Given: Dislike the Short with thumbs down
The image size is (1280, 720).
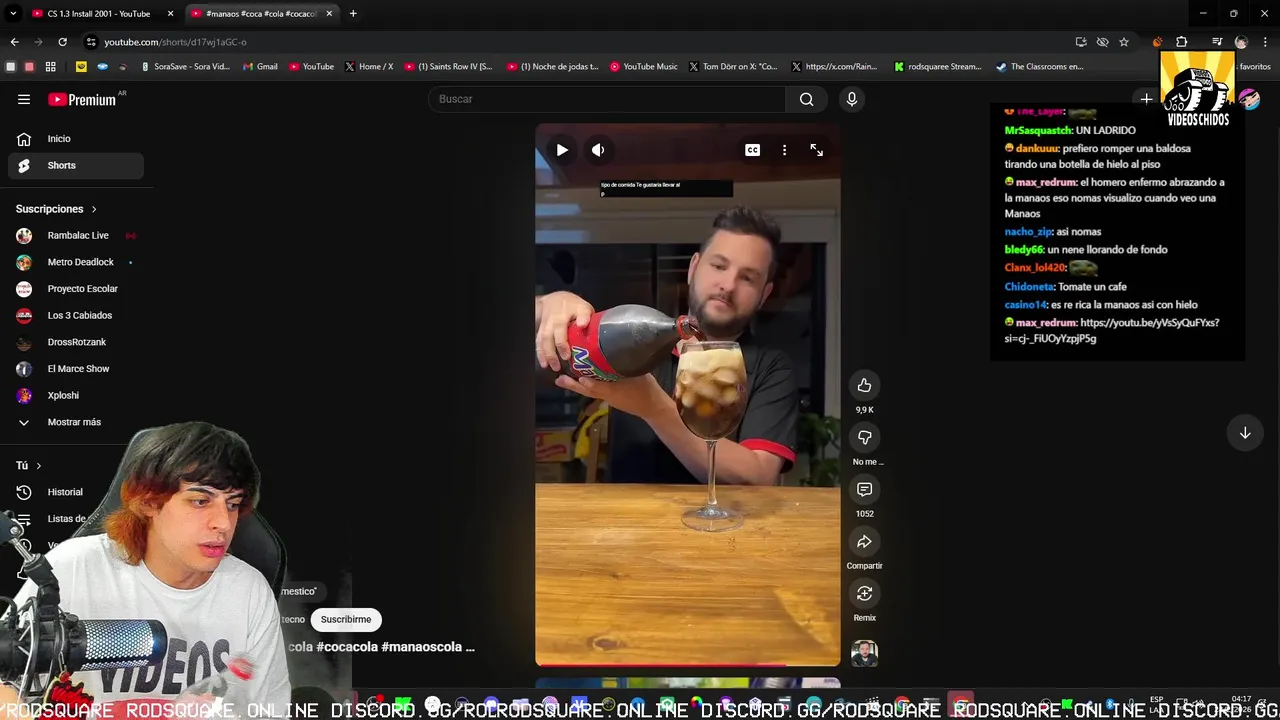Looking at the screenshot, I should click(864, 437).
